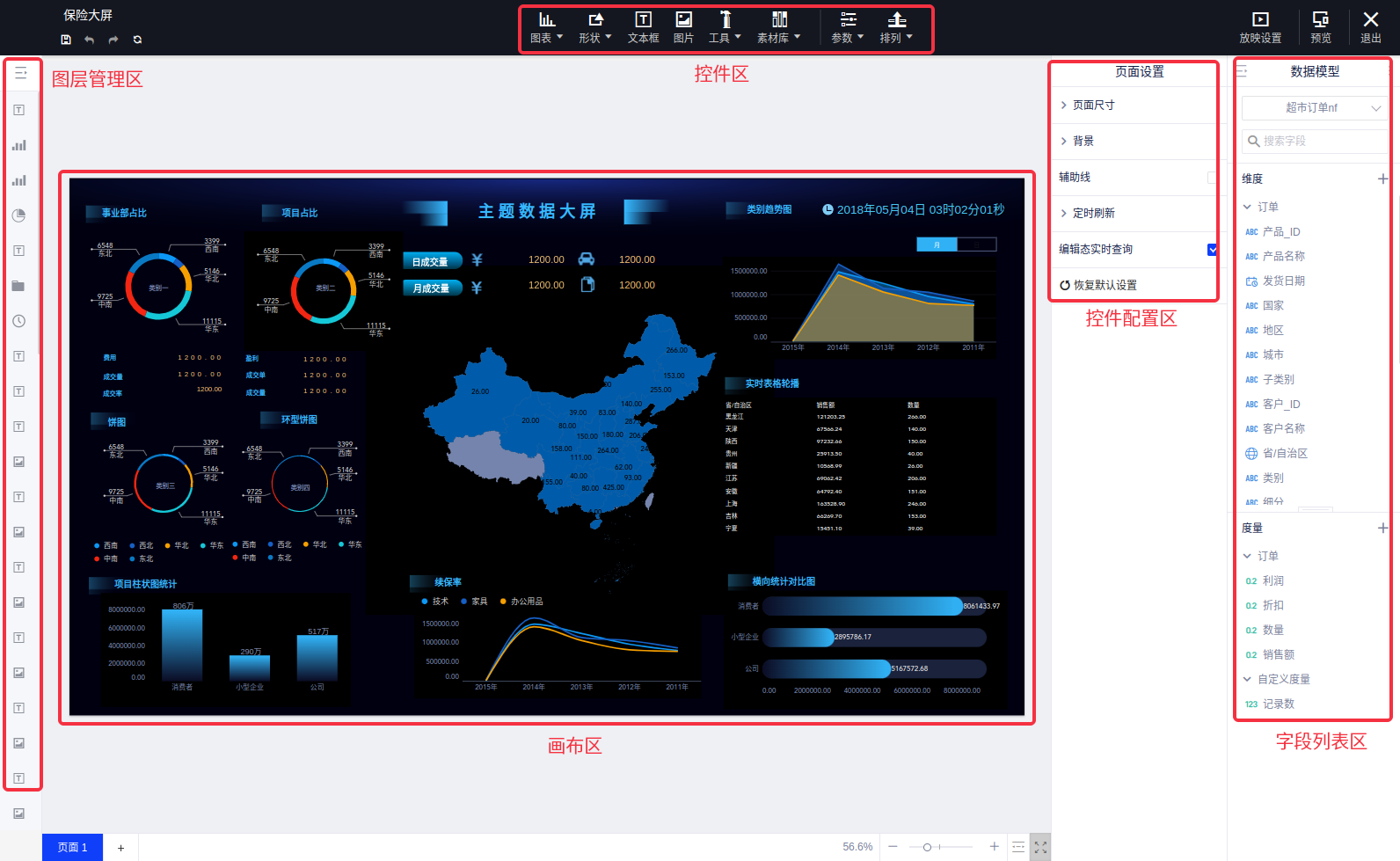The width and height of the screenshot is (1400, 861).
Task: Expand the 页面尺寸 section
Action: [1093, 105]
